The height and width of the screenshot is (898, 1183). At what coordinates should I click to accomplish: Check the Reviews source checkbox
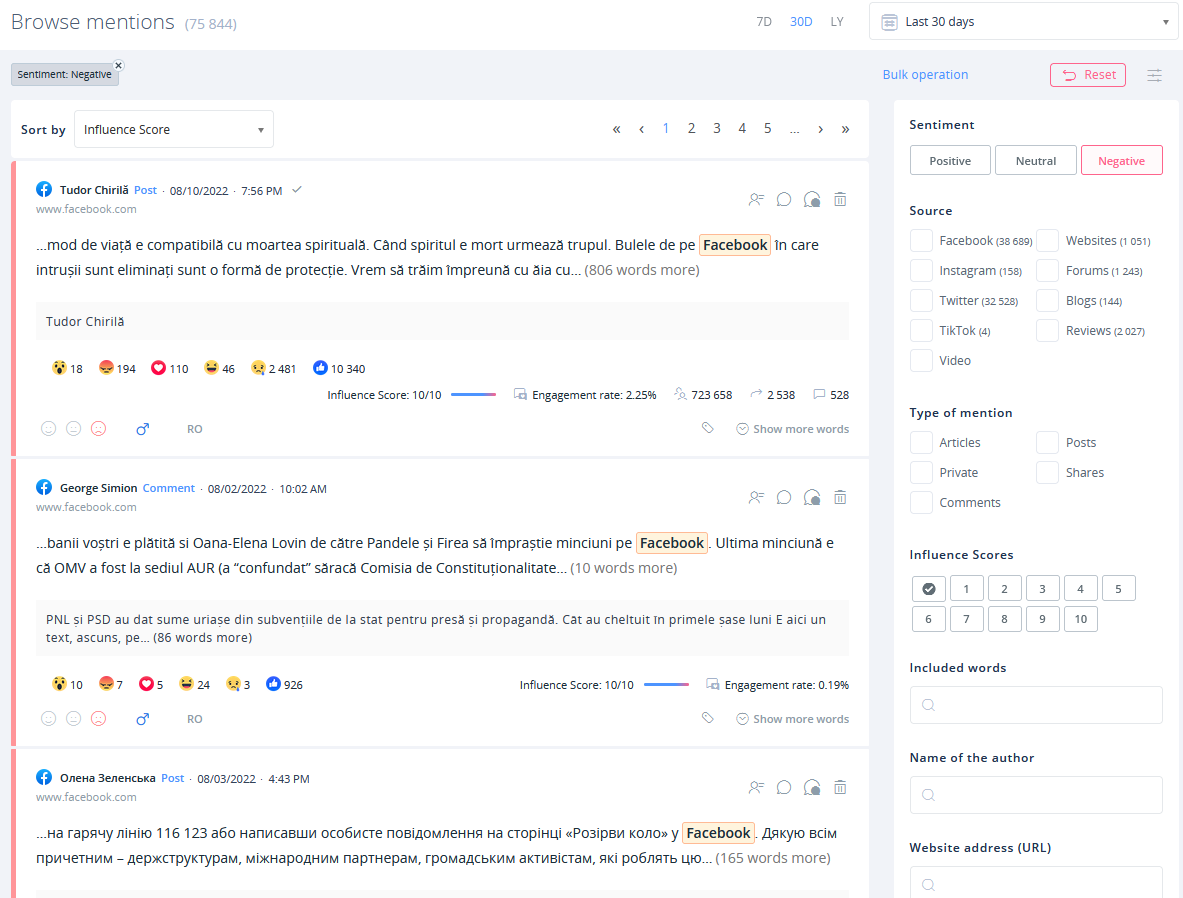(1047, 330)
